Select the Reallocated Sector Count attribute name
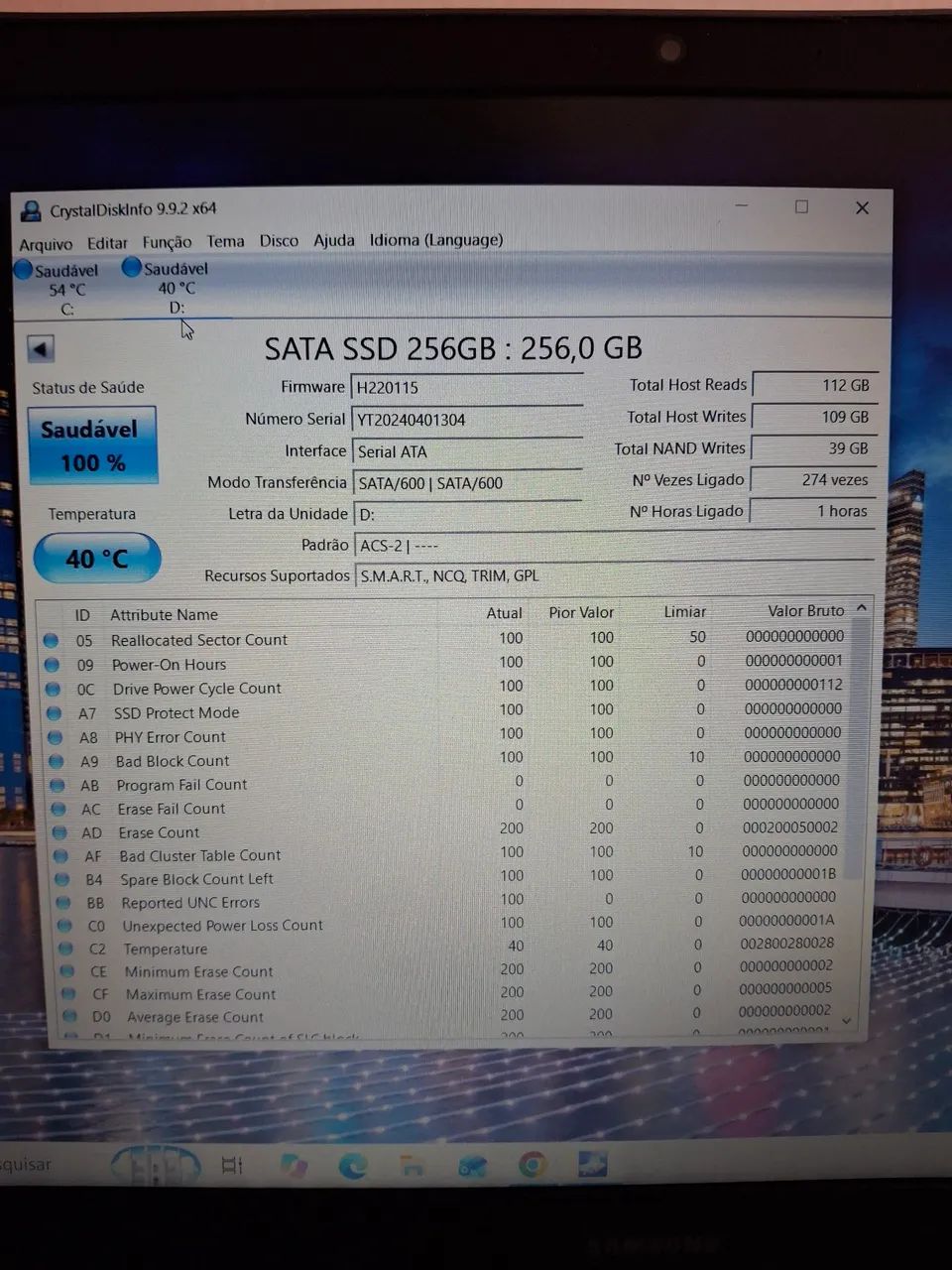This screenshot has height=1270, width=952. 199,641
